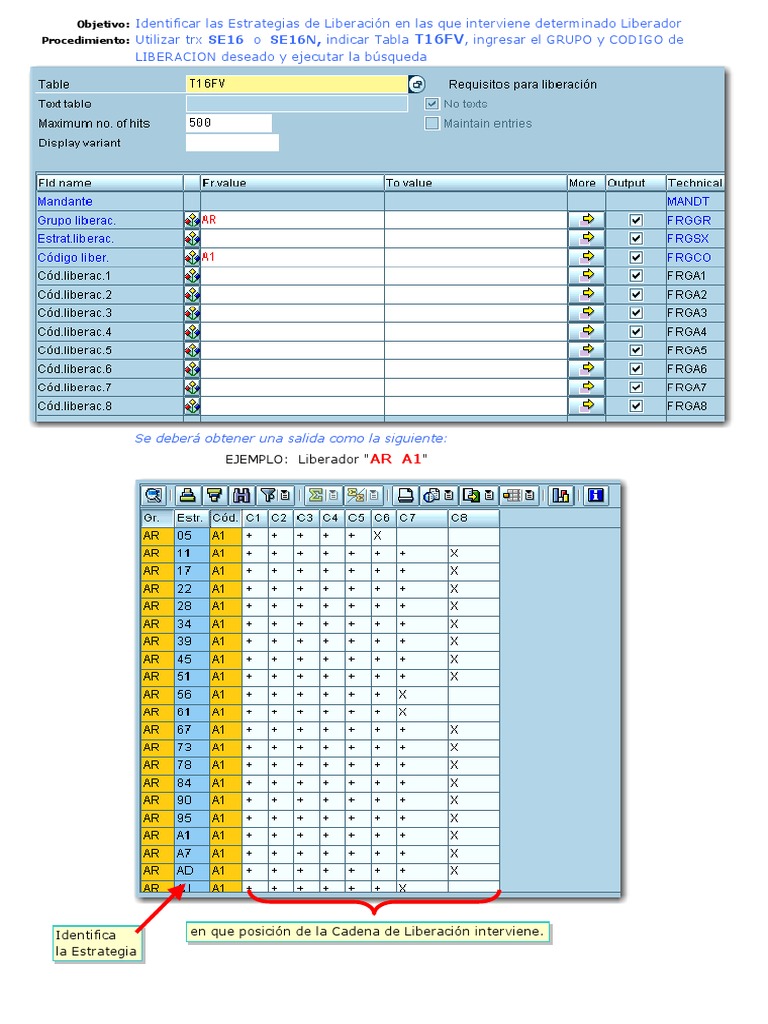Sort ascending using the results toolbar icon

tap(187, 496)
